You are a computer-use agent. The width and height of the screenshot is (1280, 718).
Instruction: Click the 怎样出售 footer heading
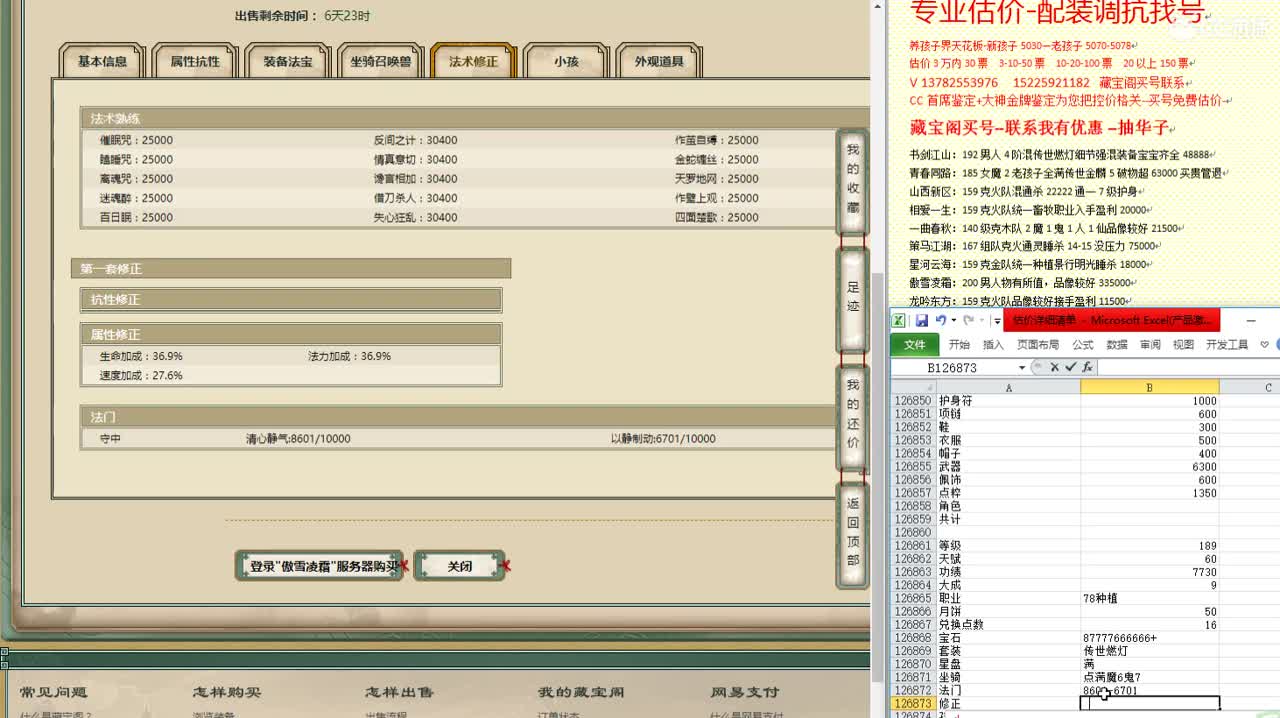coord(400,692)
